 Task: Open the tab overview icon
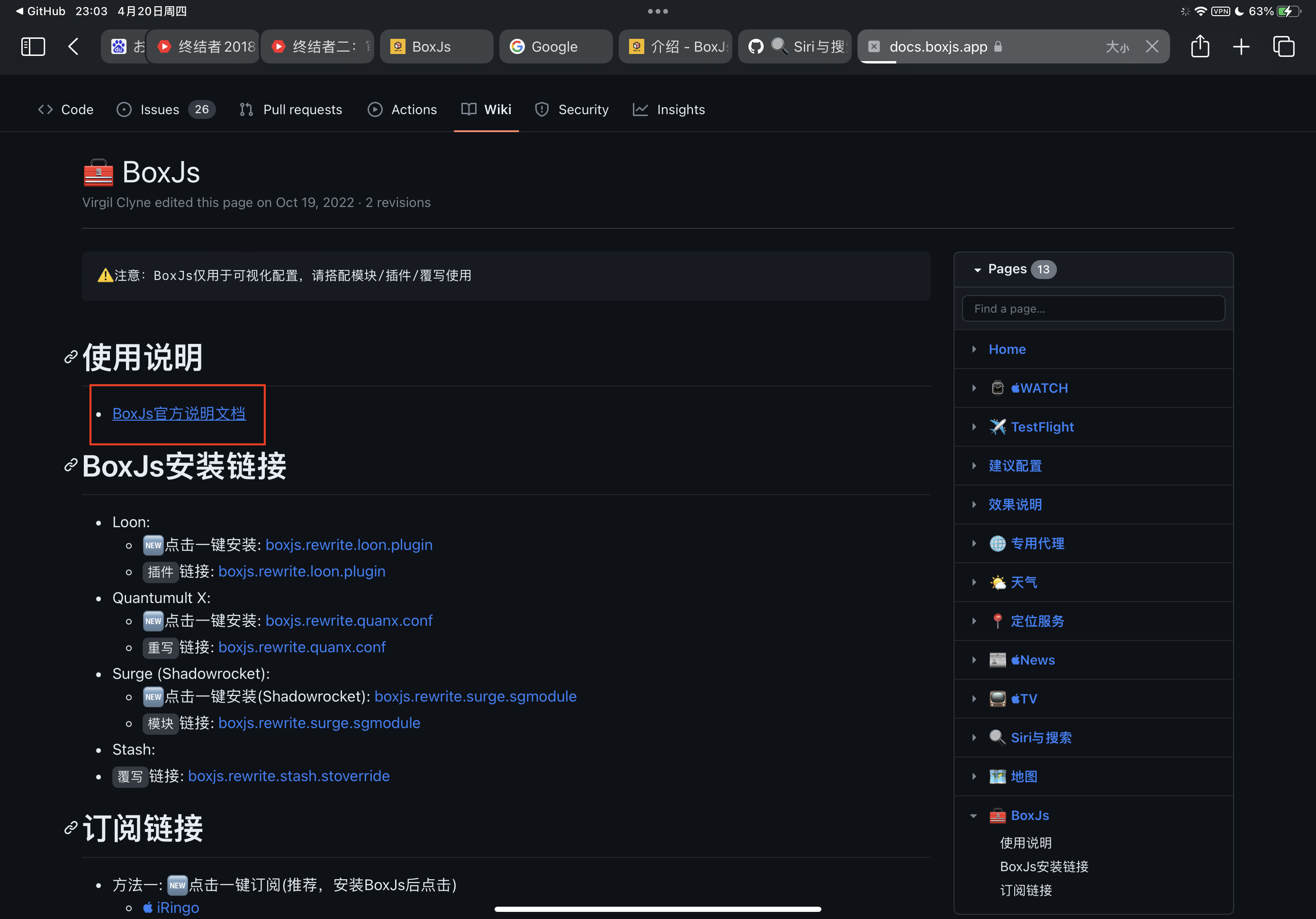1283,46
